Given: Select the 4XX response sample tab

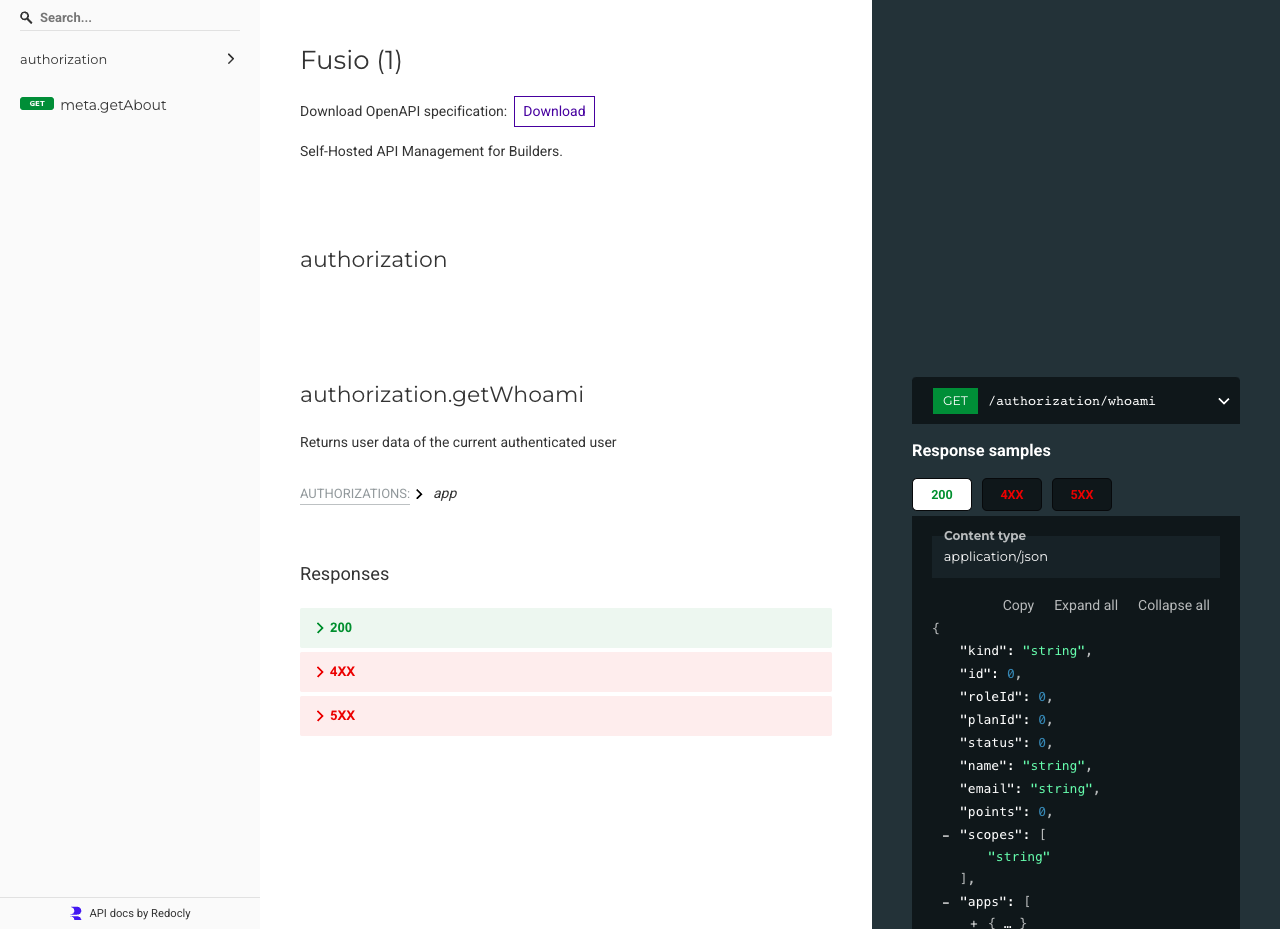Looking at the screenshot, I should pyautogui.click(x=1012, y=495).
